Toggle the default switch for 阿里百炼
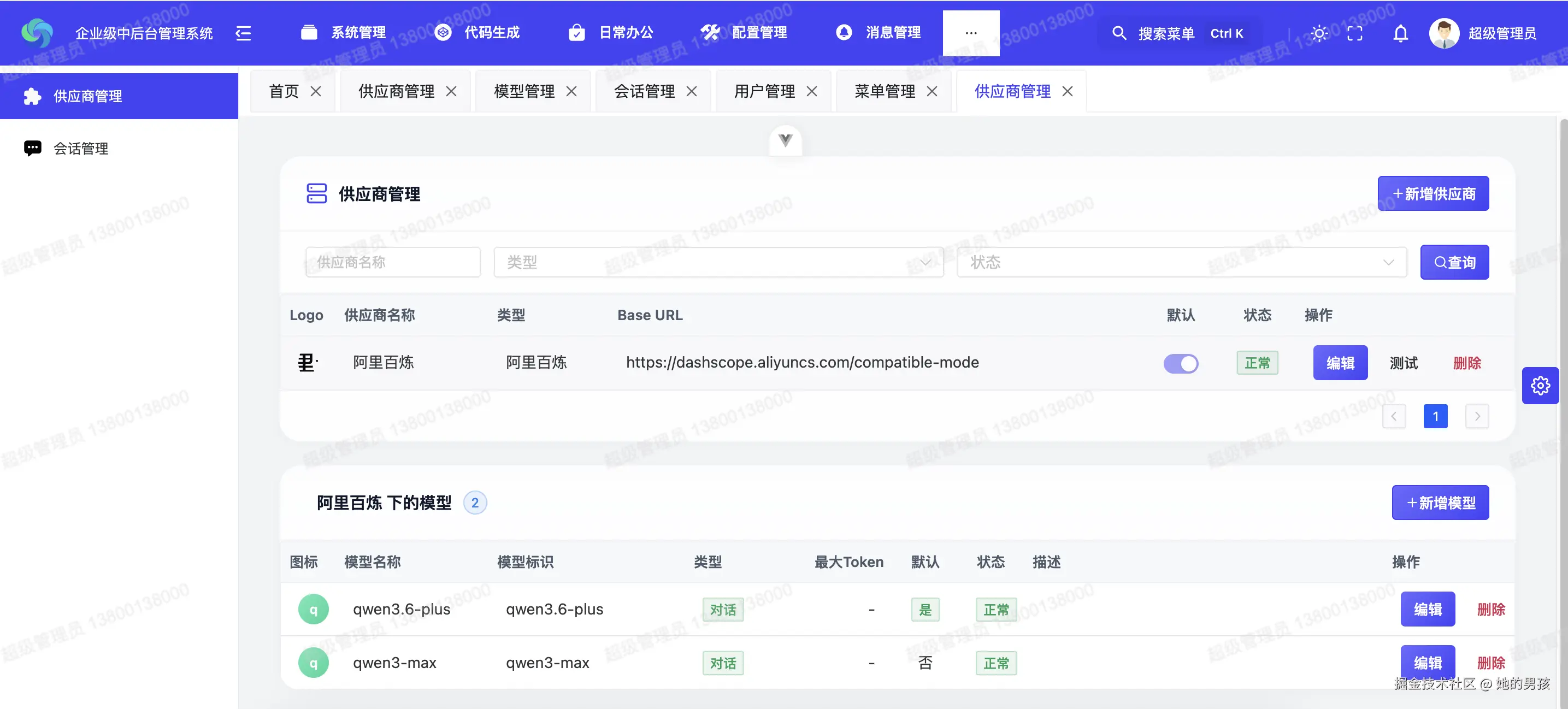The height and width of the screenshot is (709, 1568). coord(1180,363)
